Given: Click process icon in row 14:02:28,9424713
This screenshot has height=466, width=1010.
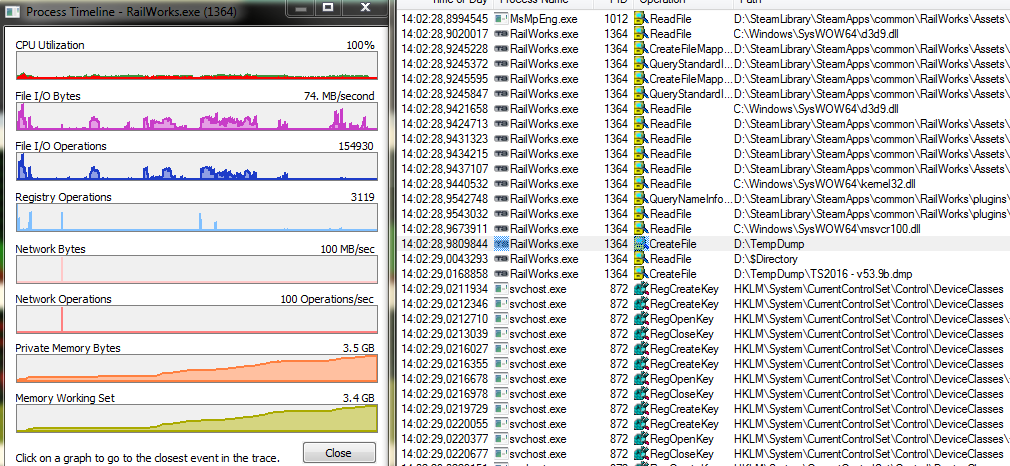Looking at the screenshot, I should coord(501,124).
